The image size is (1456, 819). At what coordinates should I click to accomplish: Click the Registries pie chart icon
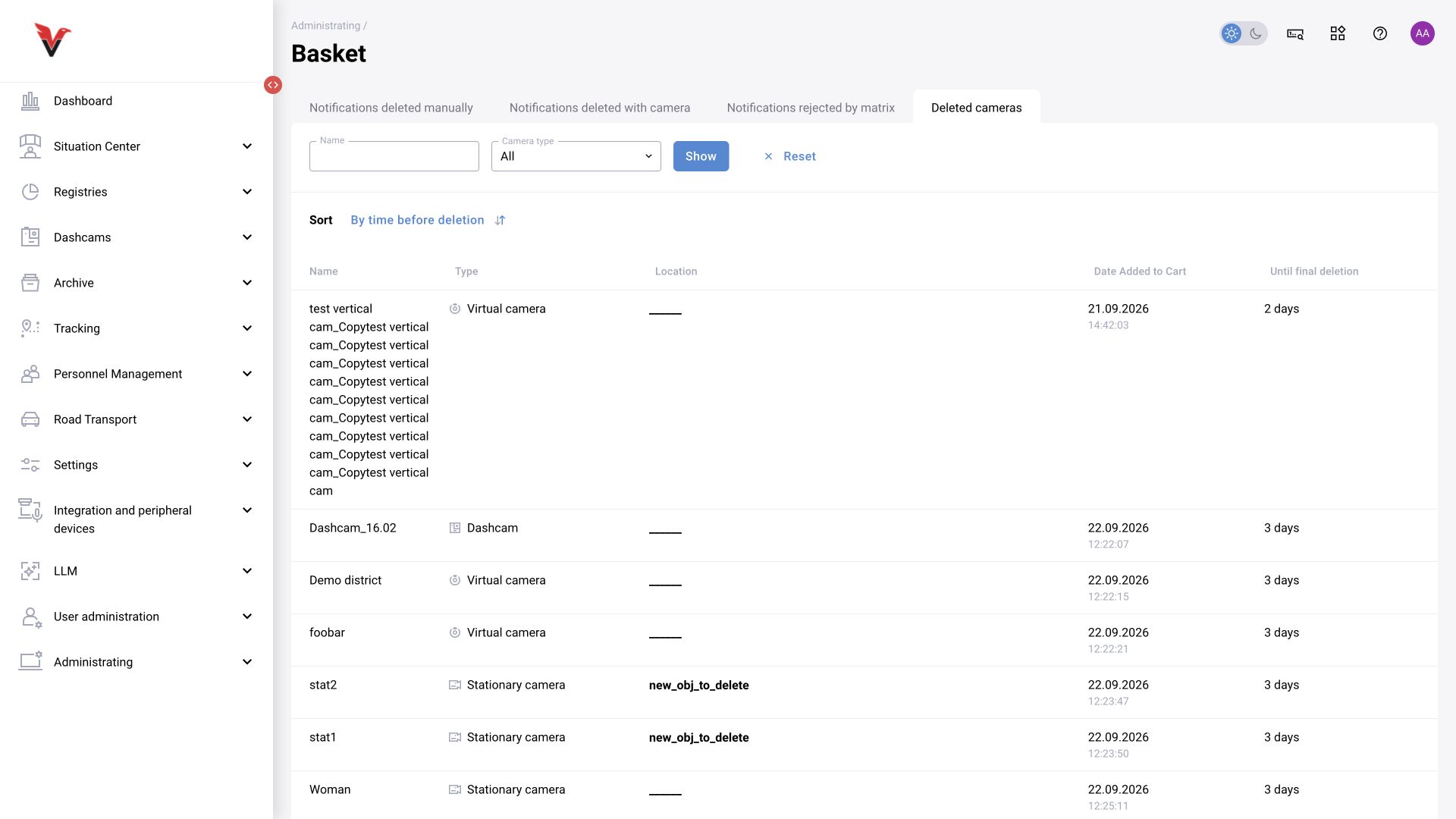[30, 192]
